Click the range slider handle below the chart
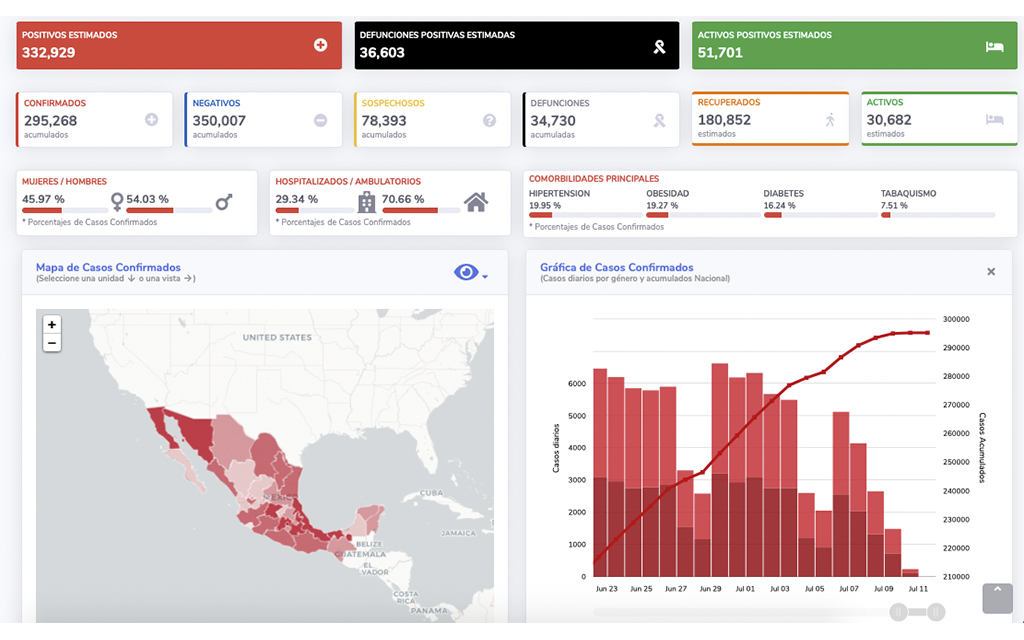The width and height of the screenshot is (1024, 640). pyautogui.click(x=900, y=611)
